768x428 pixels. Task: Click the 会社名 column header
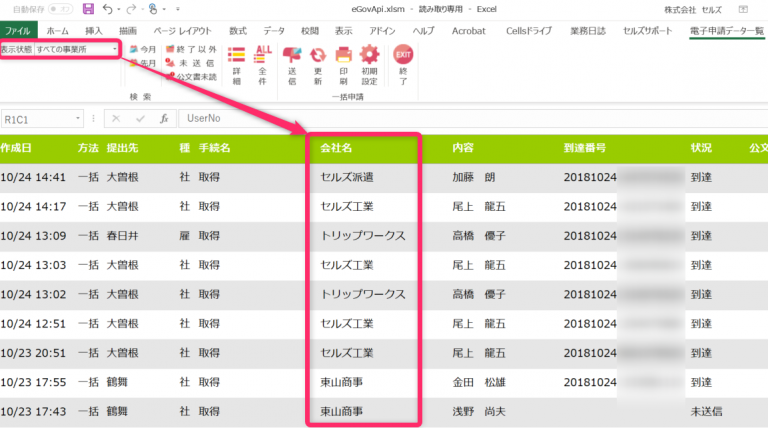(x=336, y=148)
